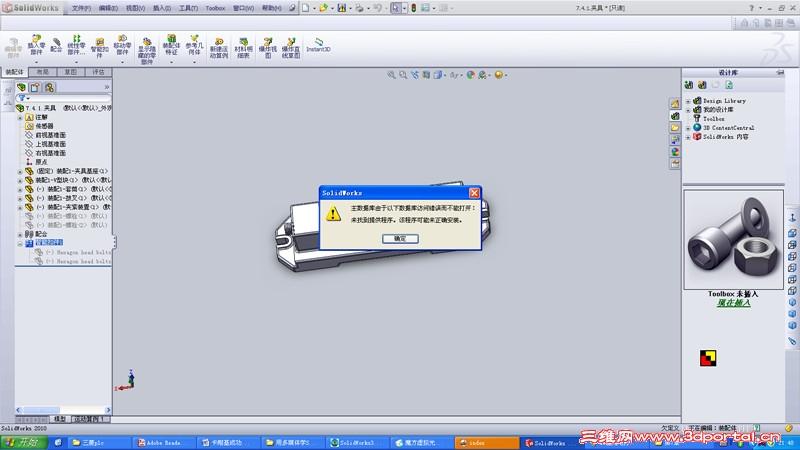
Task: Click the 新建运动算例 new motion study tool
Action: click(219, 48)
